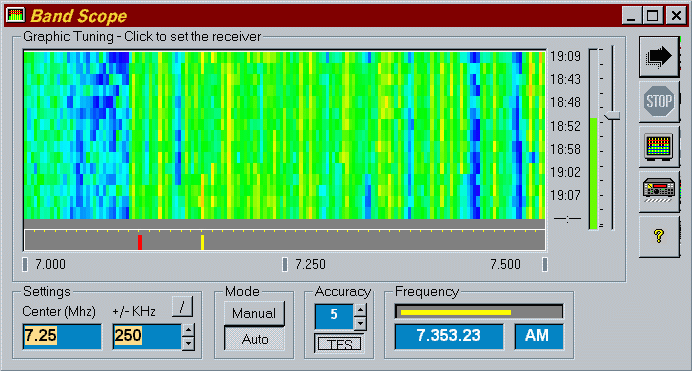Click the frequency readout 7.353.23
The width and height of the screenshot is (692, 371).
click(x=449, y=337)
